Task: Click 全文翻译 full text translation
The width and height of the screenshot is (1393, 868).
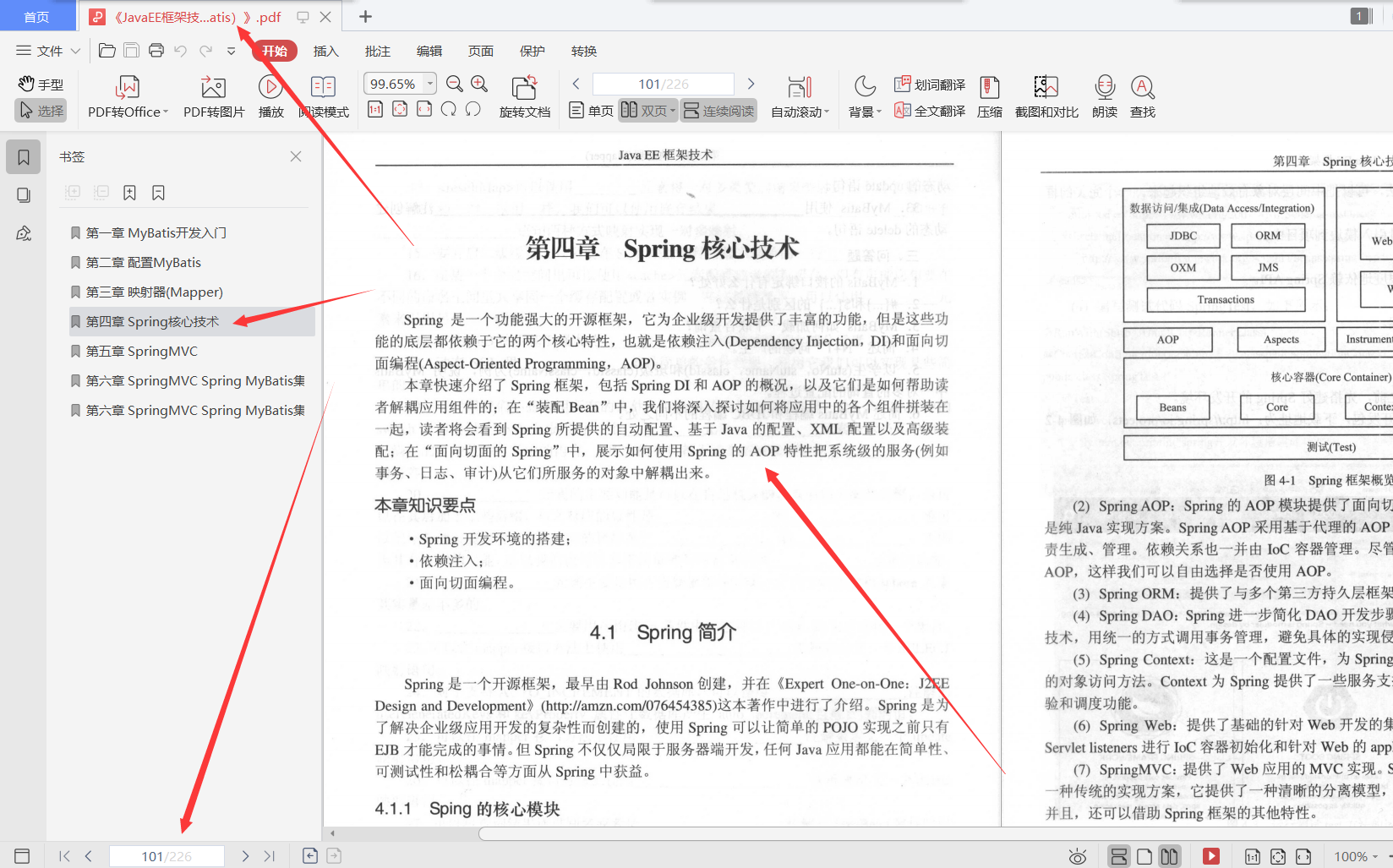Action: 930,111
